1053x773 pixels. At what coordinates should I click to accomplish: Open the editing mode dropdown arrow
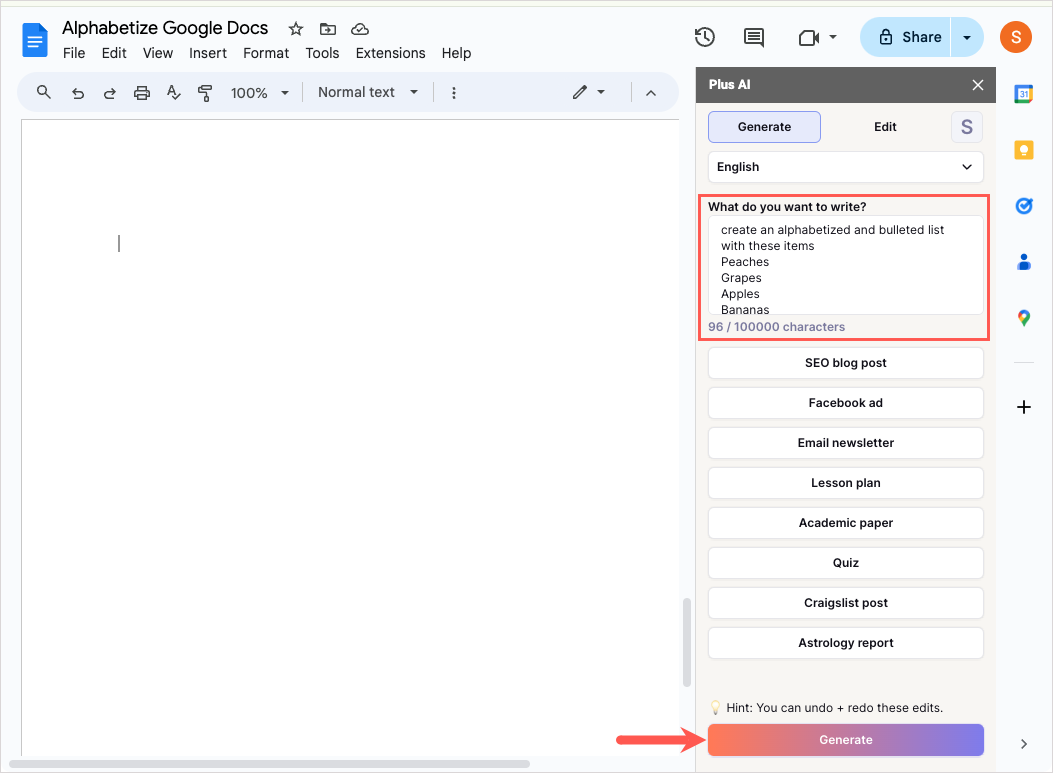click(x=601, y=92)
